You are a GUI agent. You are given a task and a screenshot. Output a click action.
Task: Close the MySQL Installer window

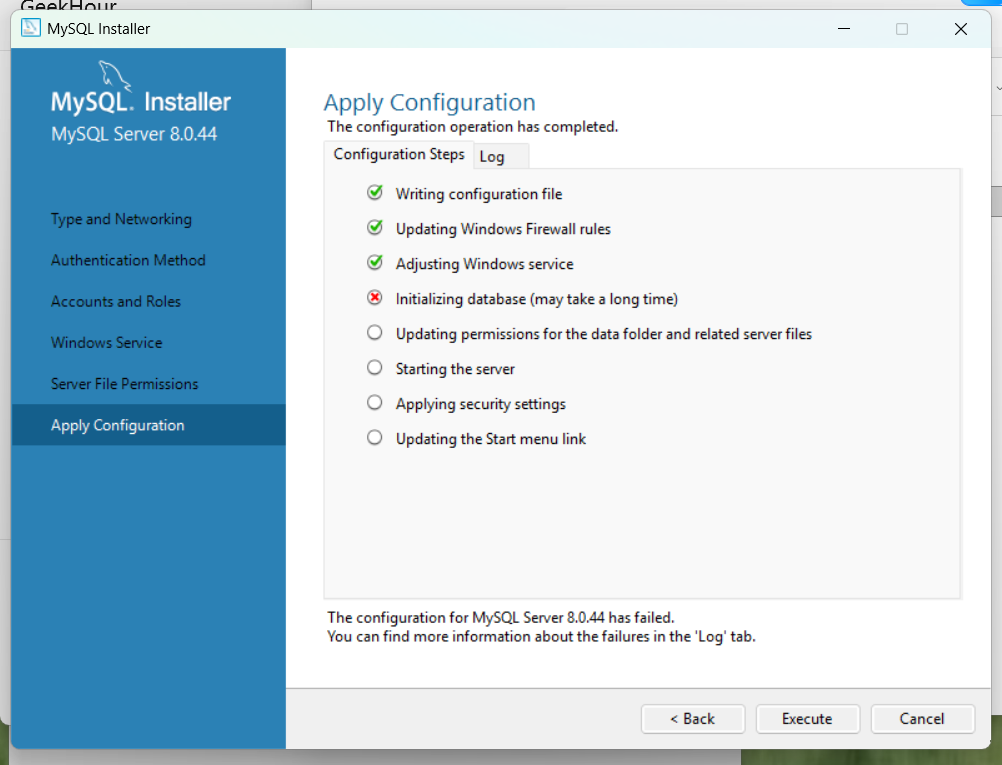coord(960,29)
